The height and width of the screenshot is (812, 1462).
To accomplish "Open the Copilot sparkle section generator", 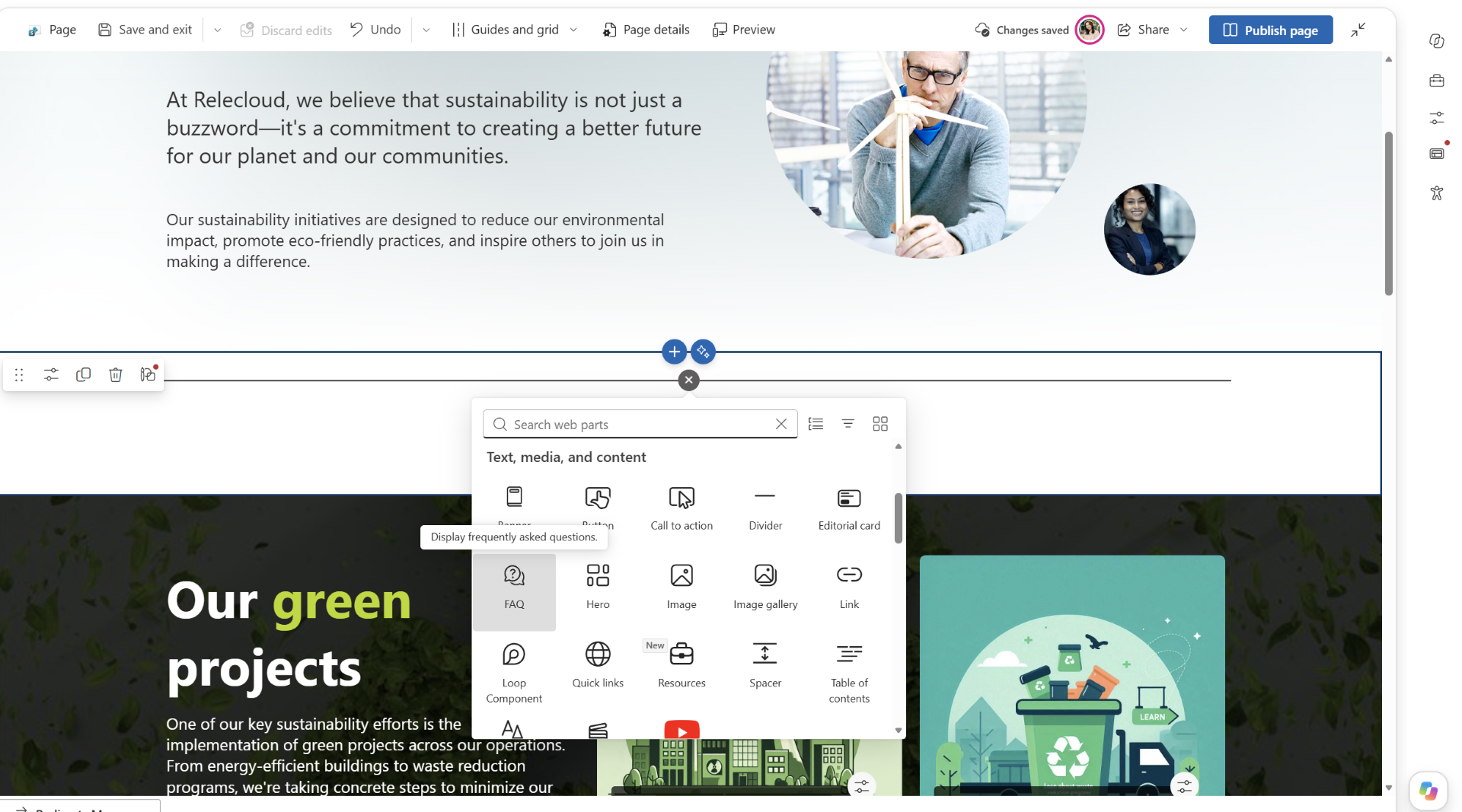I will point(703,352).
